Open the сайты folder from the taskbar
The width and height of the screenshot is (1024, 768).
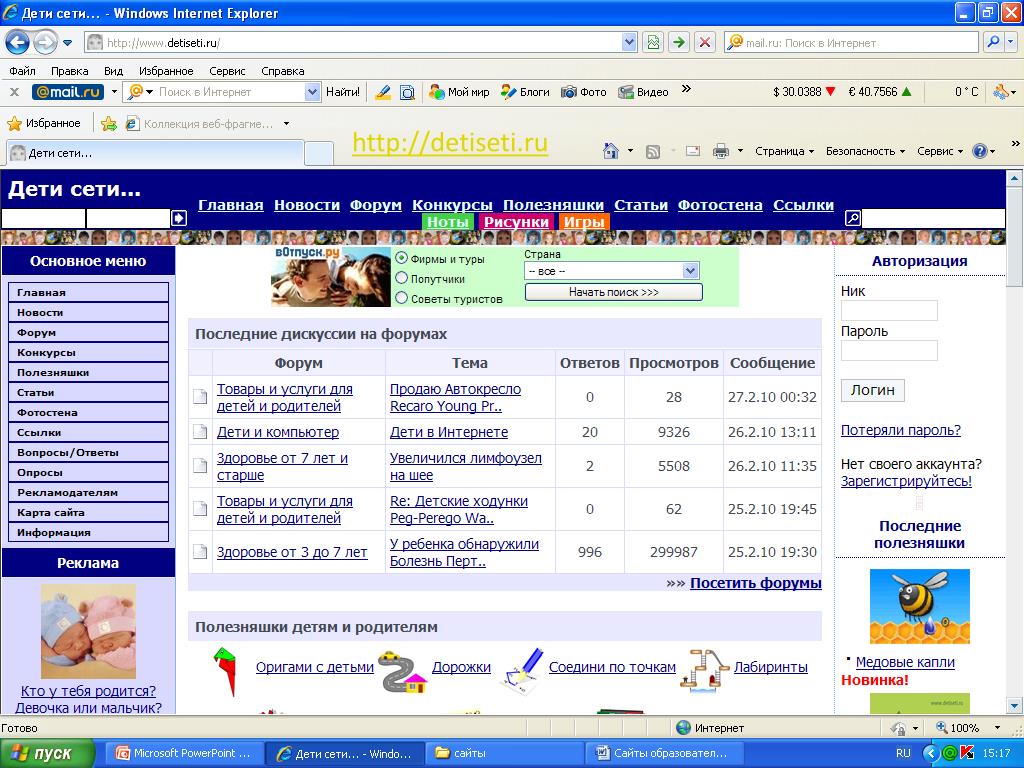point(503,754)
